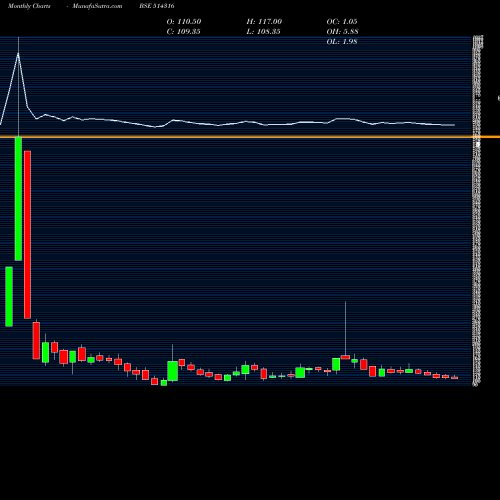Click the 'BSE 514316' symbol text
Screen dimensions: 500x500
click(157, 6)
